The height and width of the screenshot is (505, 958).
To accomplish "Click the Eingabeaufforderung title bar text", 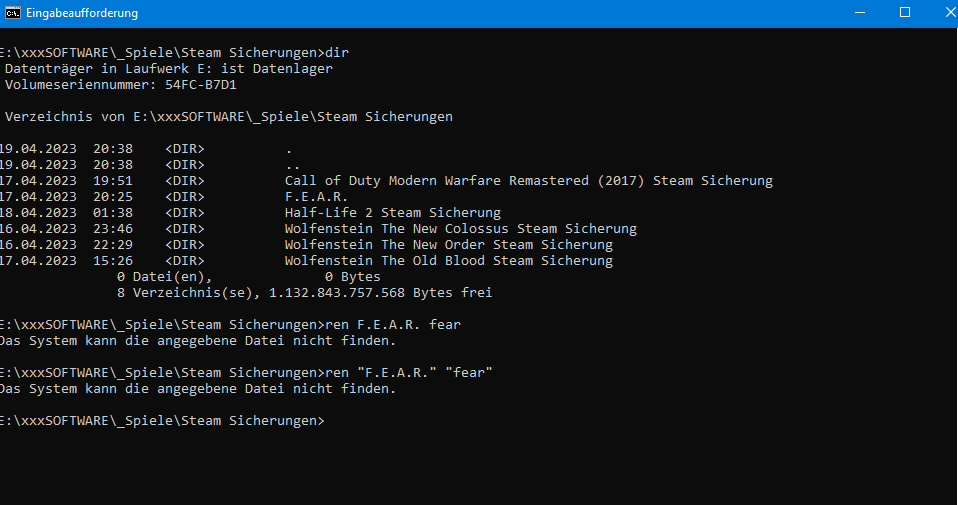I will [x=82, y=13].
